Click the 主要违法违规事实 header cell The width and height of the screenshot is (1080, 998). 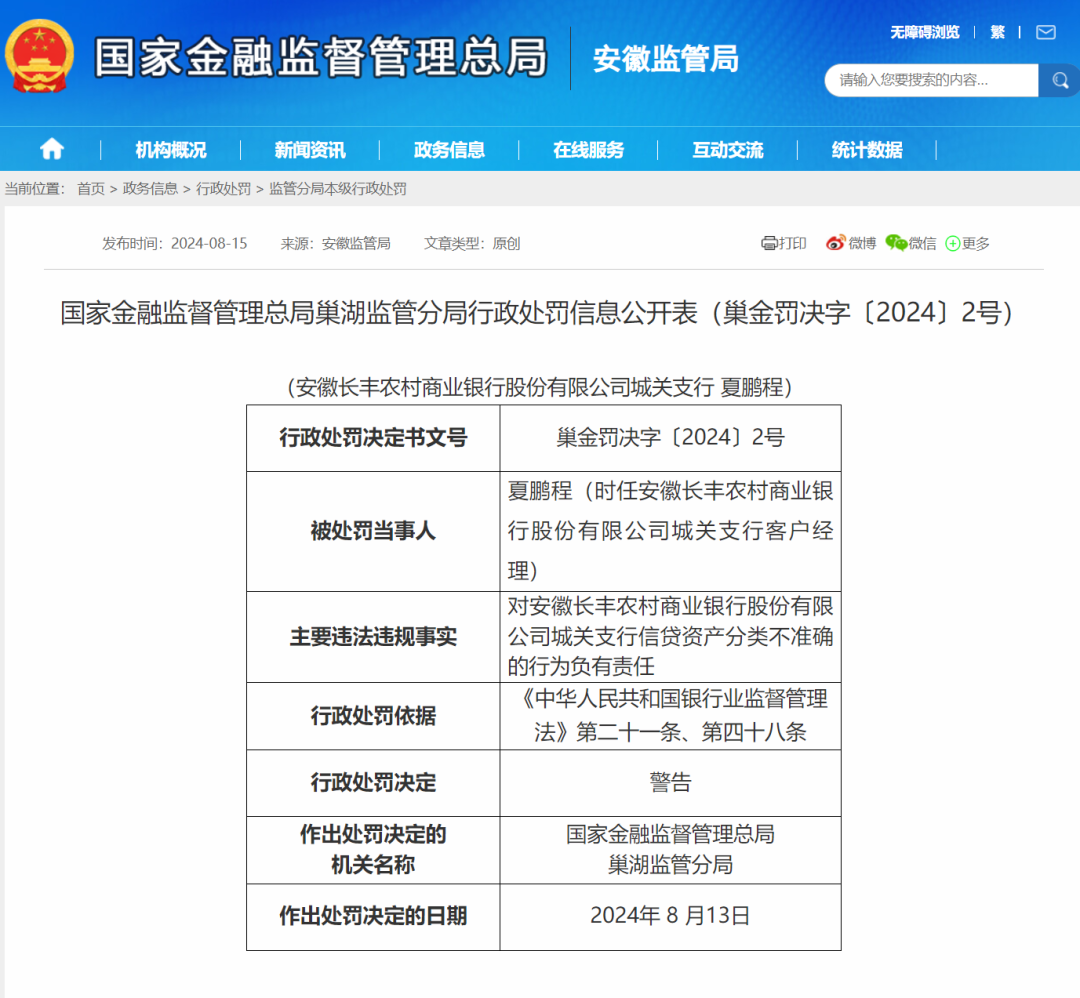pyautogui.click(x=373, y=637)
